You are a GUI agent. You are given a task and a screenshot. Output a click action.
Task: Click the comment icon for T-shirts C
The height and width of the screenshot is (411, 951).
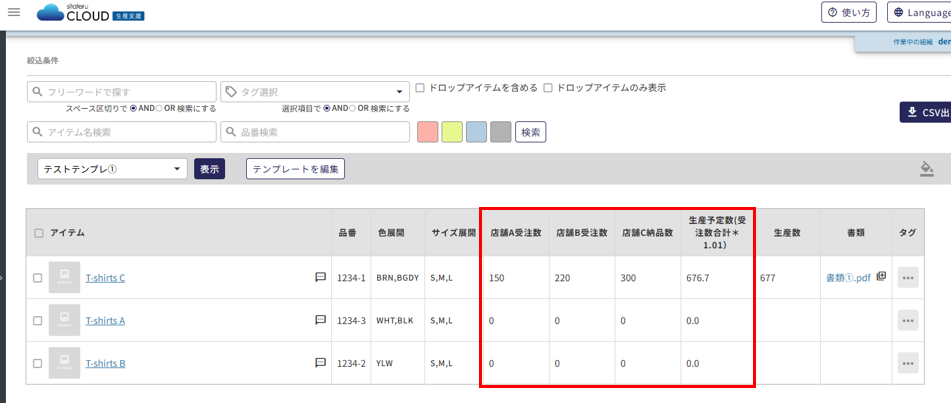(x=320, y=277)
